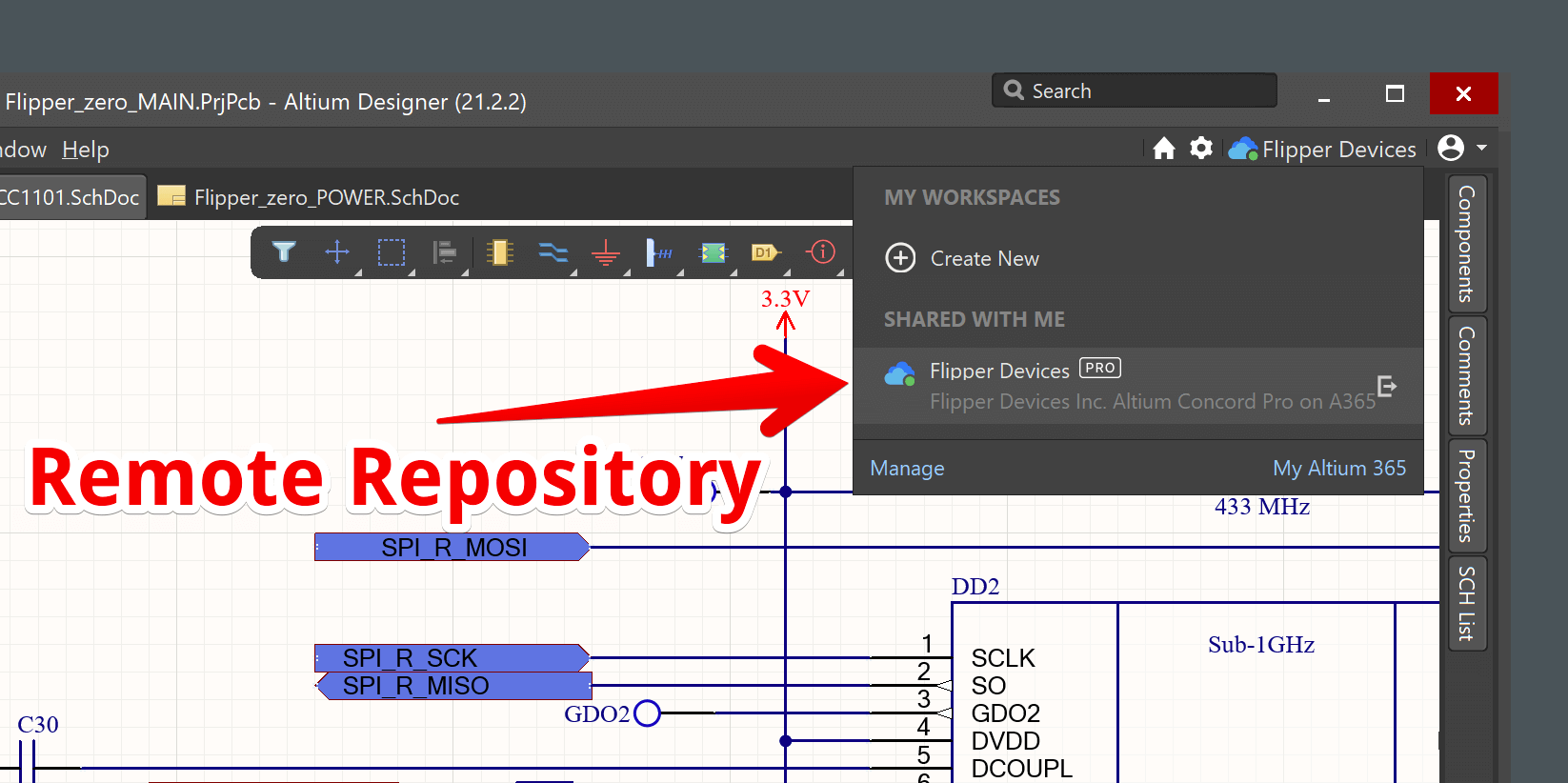Click the Create New plus icon
This screenshot has height=783, width=1568.
(x=900, y=258)
